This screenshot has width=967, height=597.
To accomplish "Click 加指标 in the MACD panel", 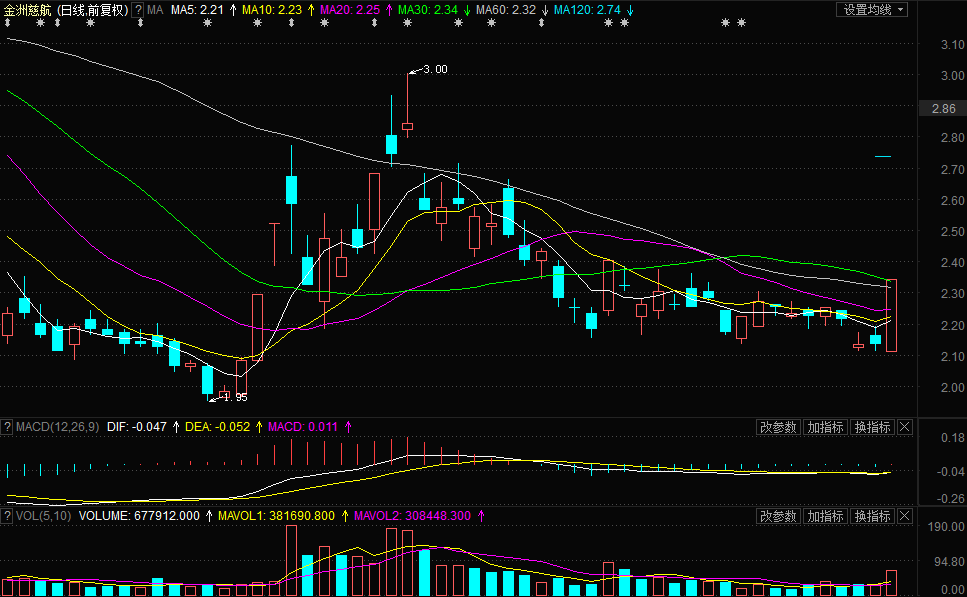I will coord(826,427).
